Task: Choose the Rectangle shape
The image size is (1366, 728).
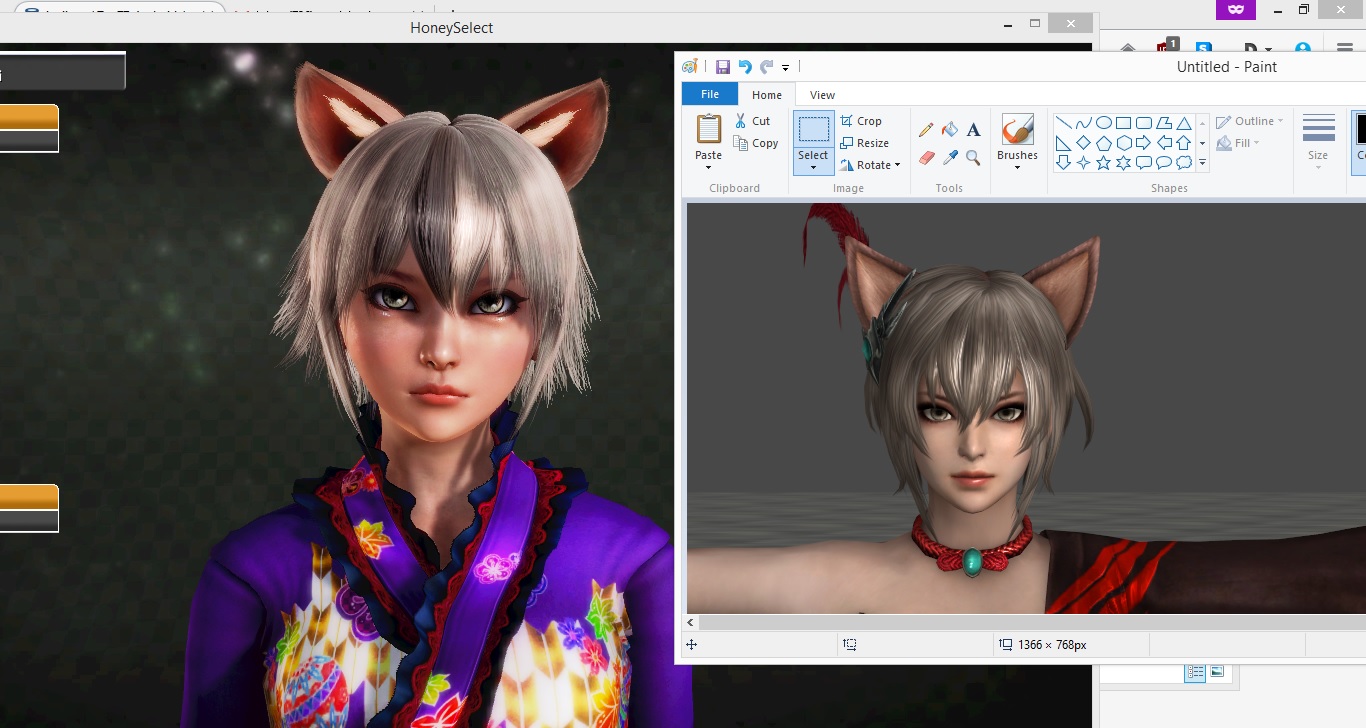Action: coord(1124,123)
